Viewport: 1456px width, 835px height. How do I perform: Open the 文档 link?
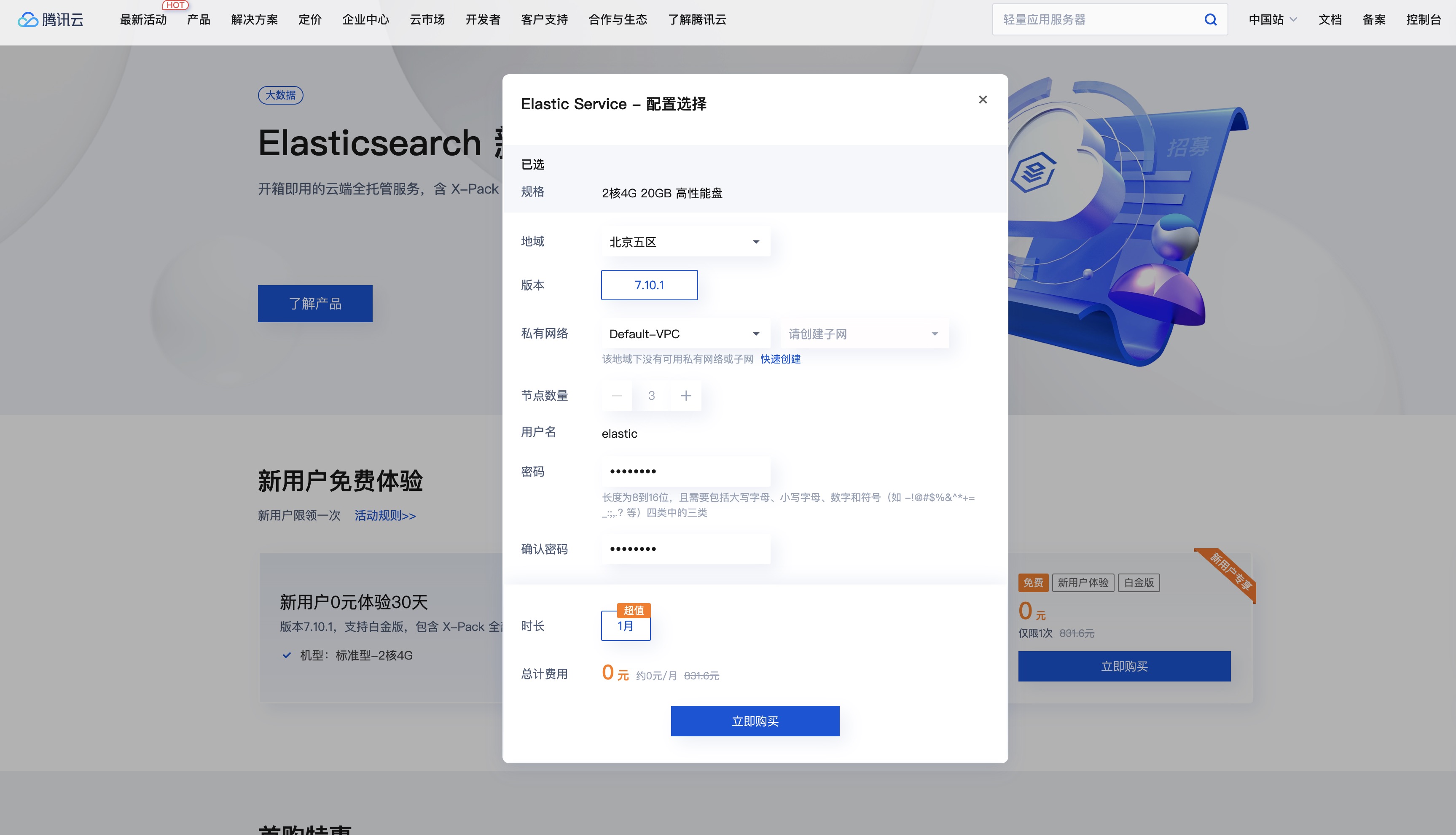point(1330,19)
